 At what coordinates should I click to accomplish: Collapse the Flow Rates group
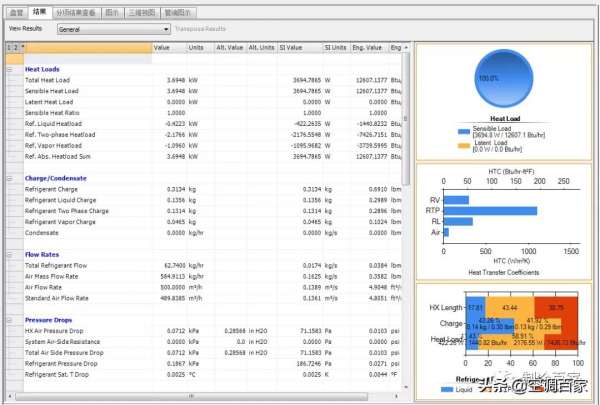click(9, 255)
